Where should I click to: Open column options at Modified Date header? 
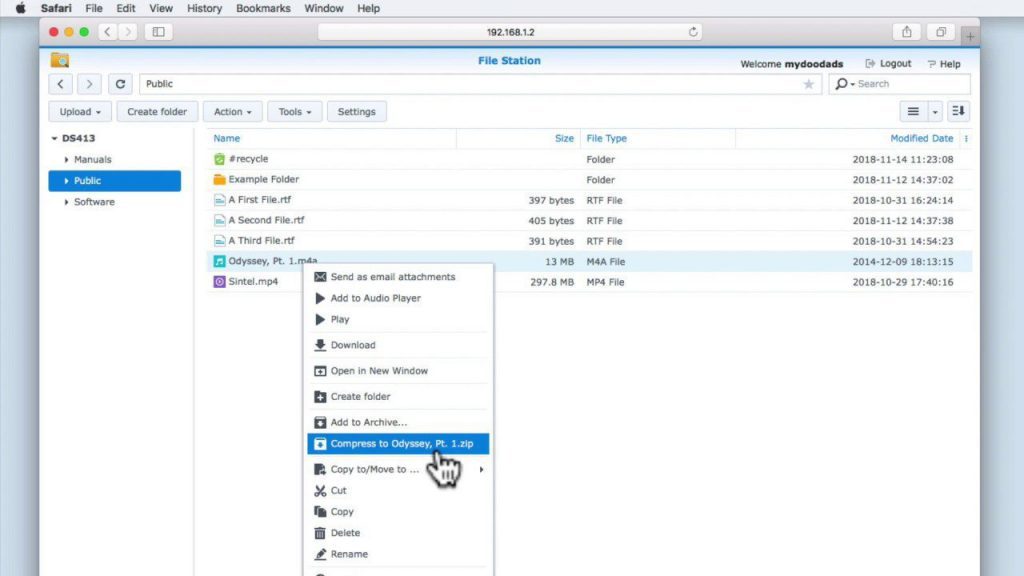966,138
